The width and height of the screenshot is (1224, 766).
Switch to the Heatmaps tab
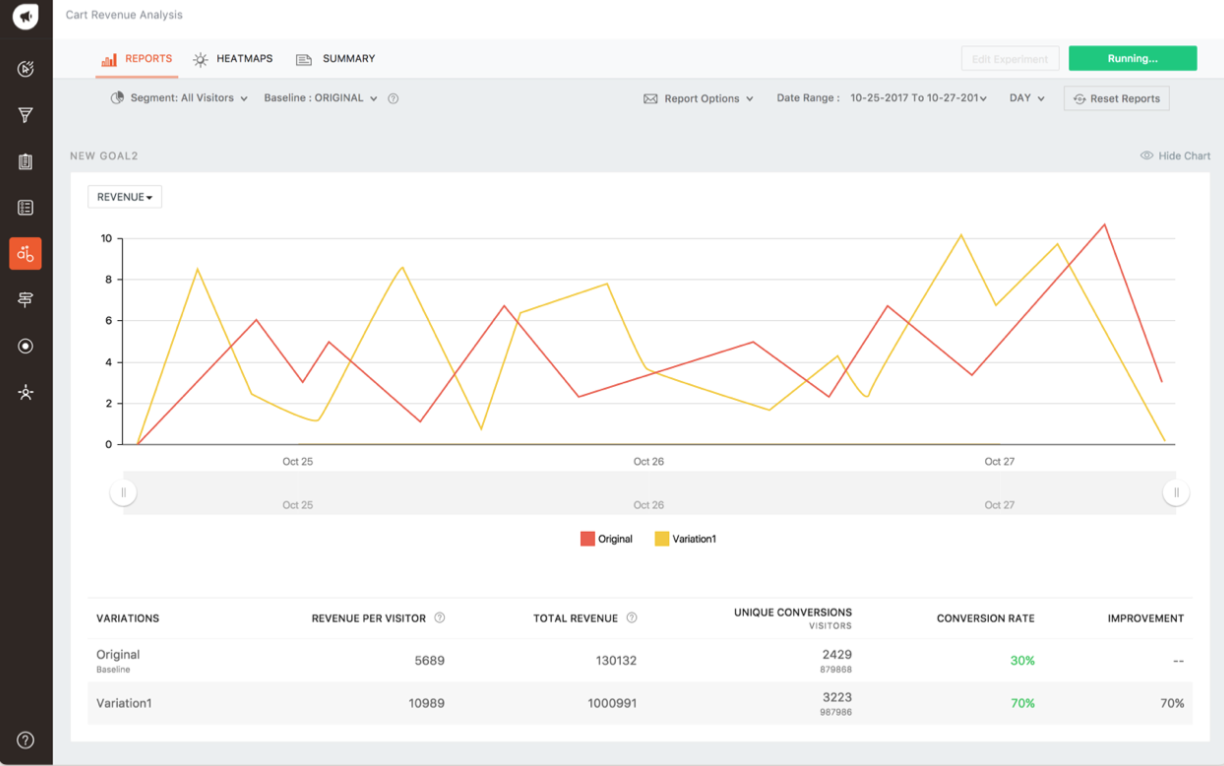click(233, 59)
